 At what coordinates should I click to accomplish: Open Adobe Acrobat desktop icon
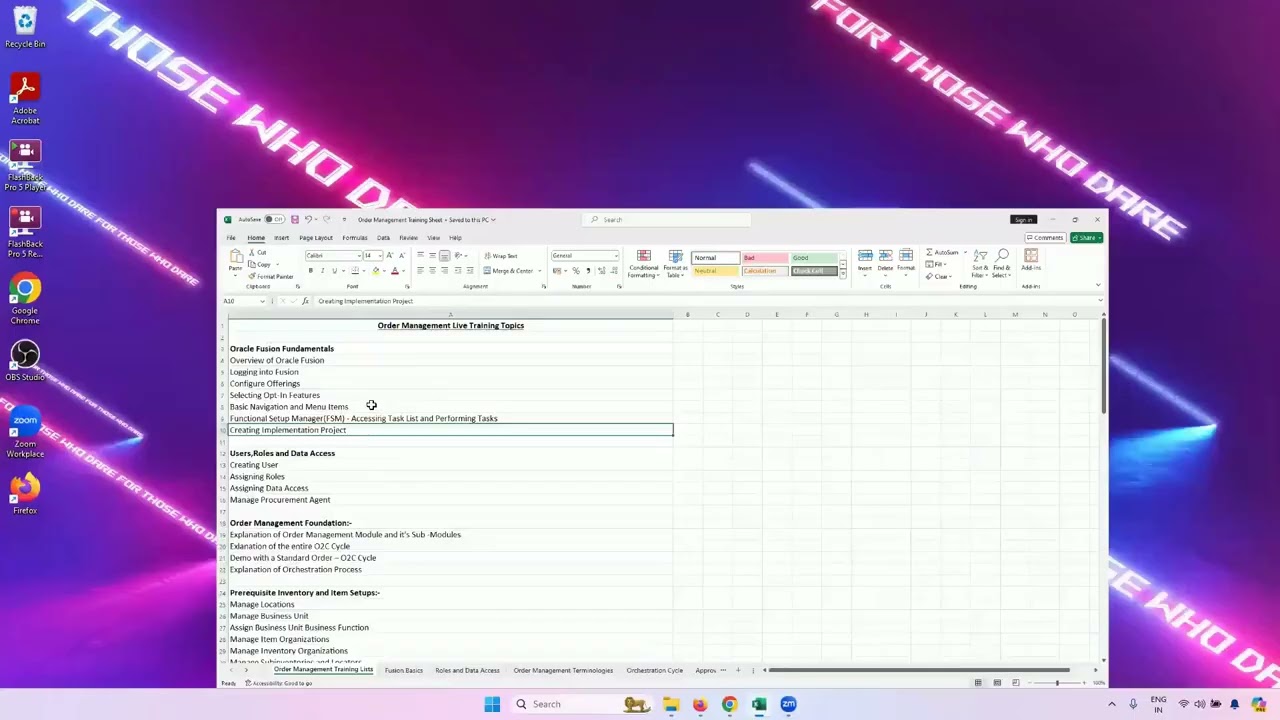[25, 99]
